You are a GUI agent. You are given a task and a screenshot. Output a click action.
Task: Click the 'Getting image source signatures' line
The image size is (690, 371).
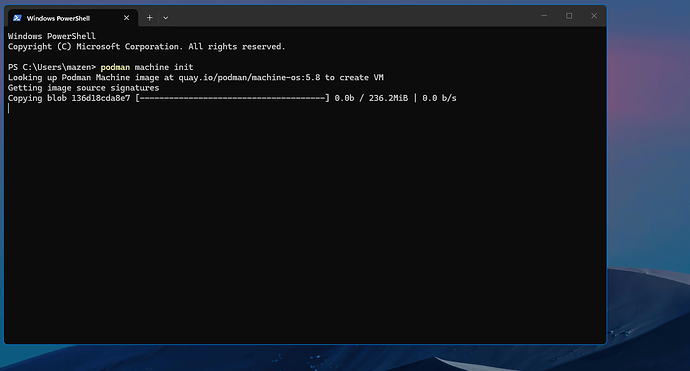click(84, 88)
